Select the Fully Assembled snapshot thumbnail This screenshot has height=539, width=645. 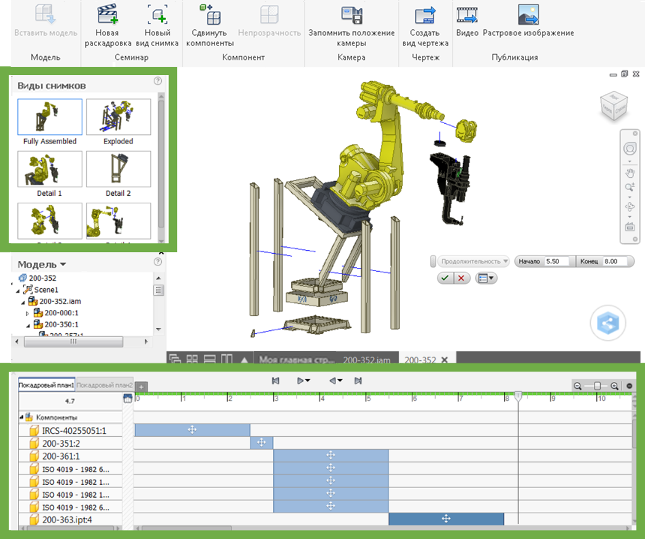(50, 117)
